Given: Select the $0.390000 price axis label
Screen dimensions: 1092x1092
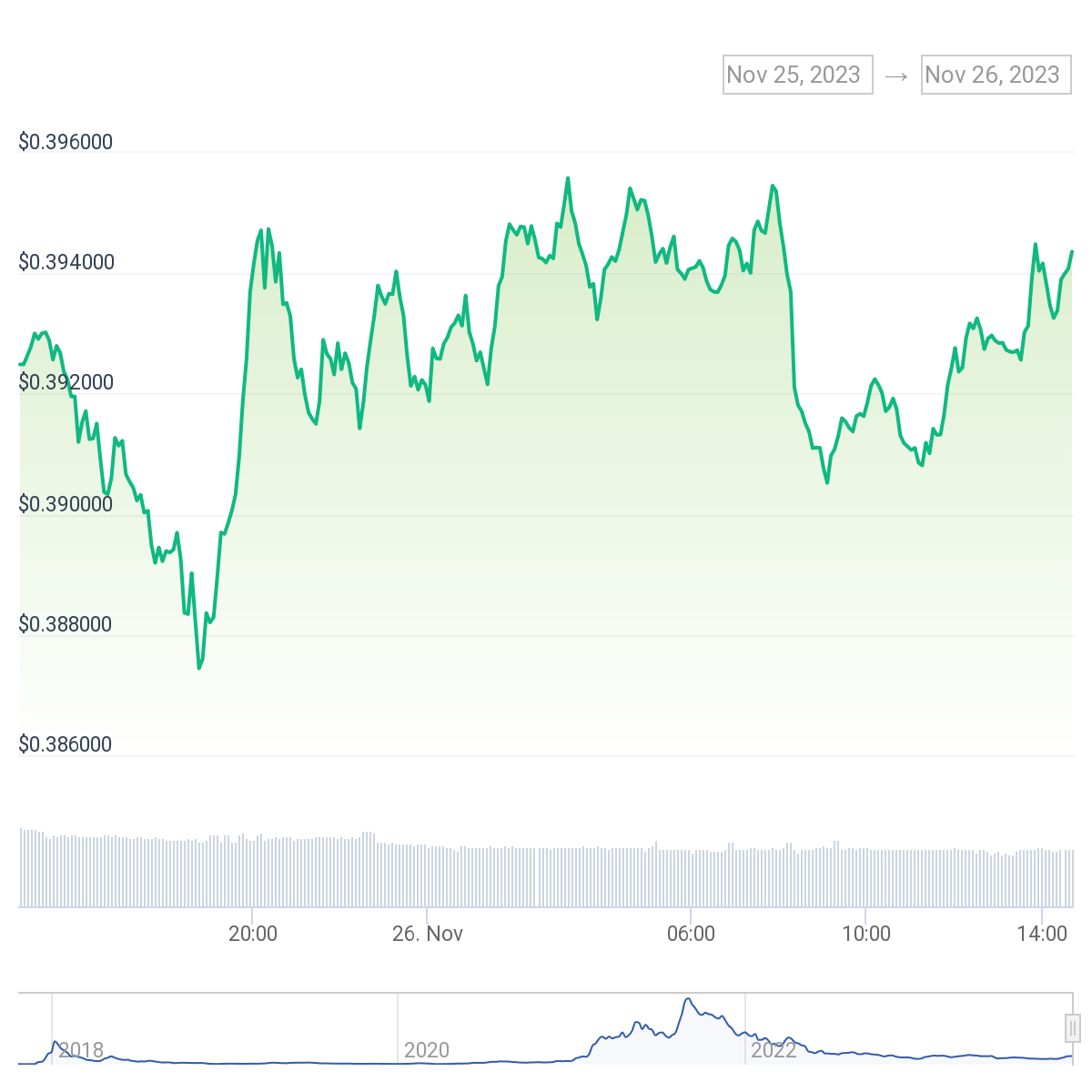Looking at the screenshot, I should pos(66,504).
